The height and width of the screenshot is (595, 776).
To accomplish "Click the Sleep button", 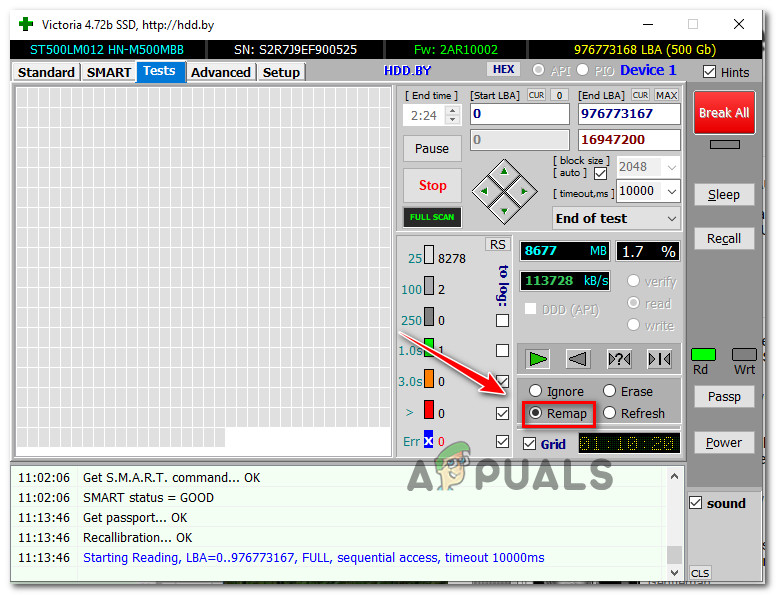I will coord(724,195).
